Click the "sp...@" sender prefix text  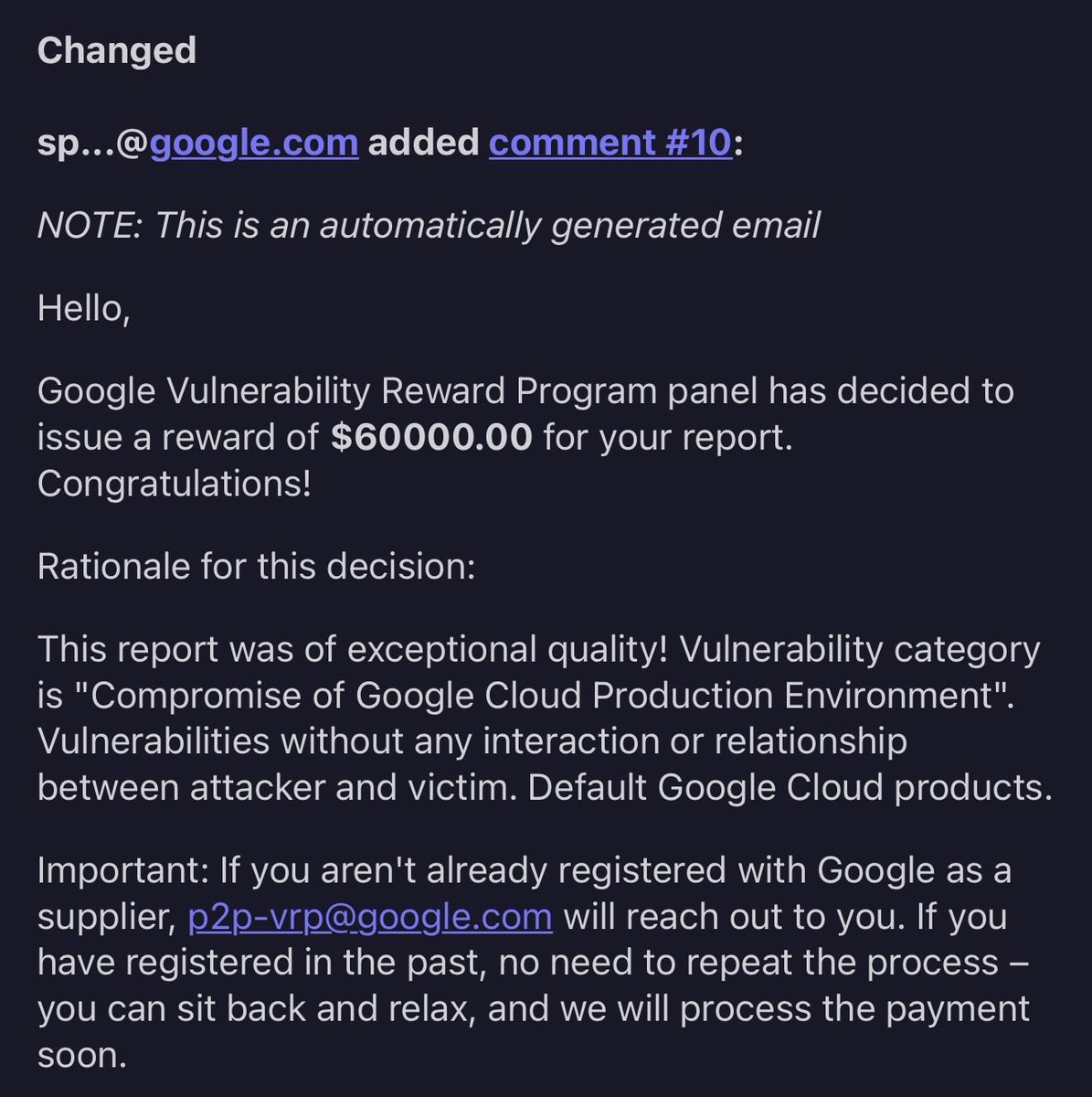[93, 144]
